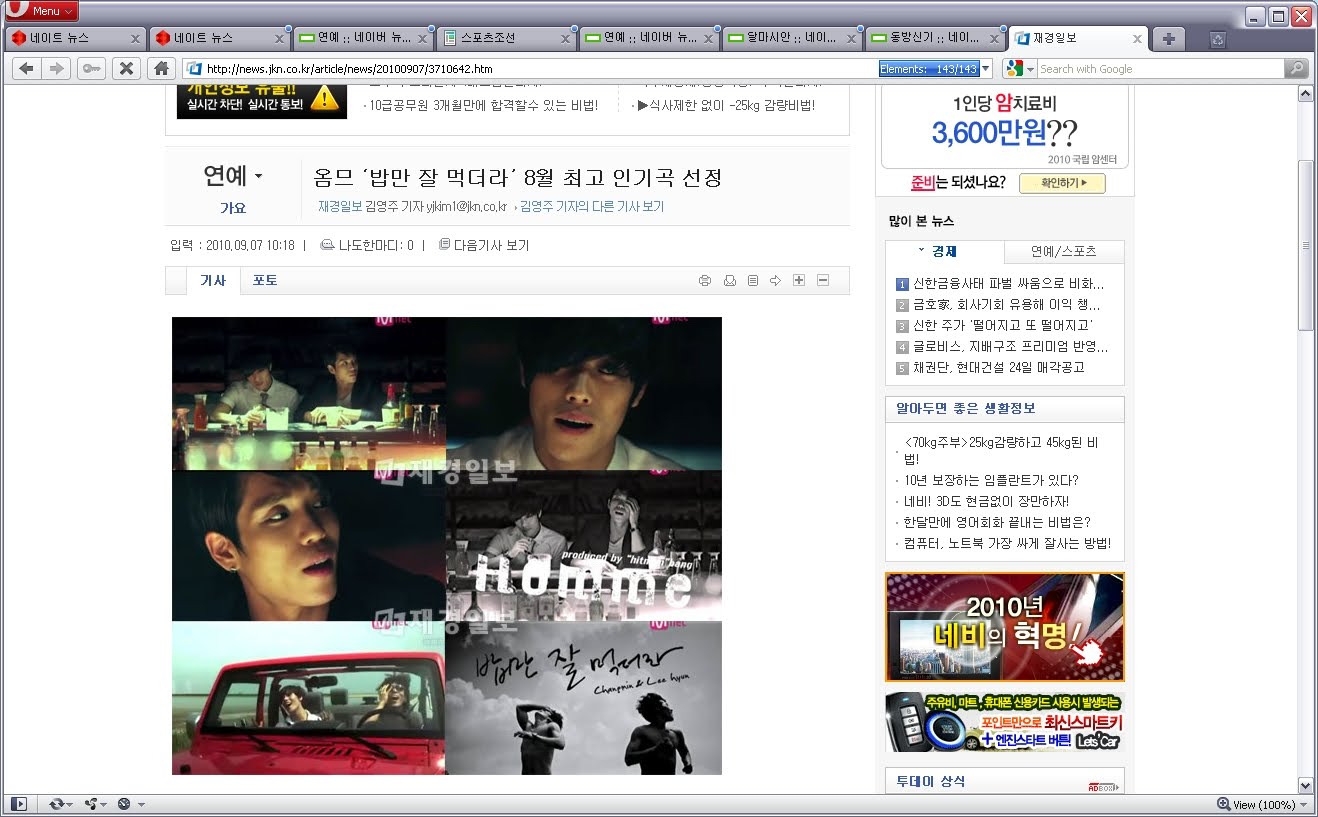
Task: Click the 최신스마트키 Let's Car banner ad
Action: tap(1005, 722)
